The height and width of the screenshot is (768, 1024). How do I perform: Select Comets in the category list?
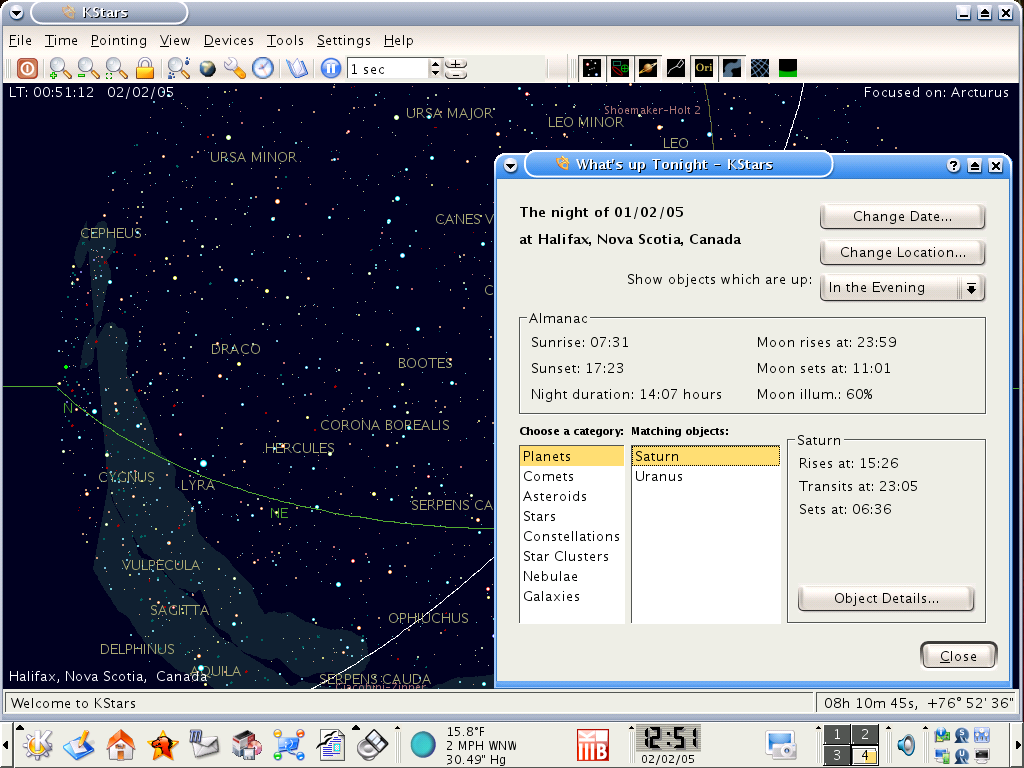click(x=548, y=476)
